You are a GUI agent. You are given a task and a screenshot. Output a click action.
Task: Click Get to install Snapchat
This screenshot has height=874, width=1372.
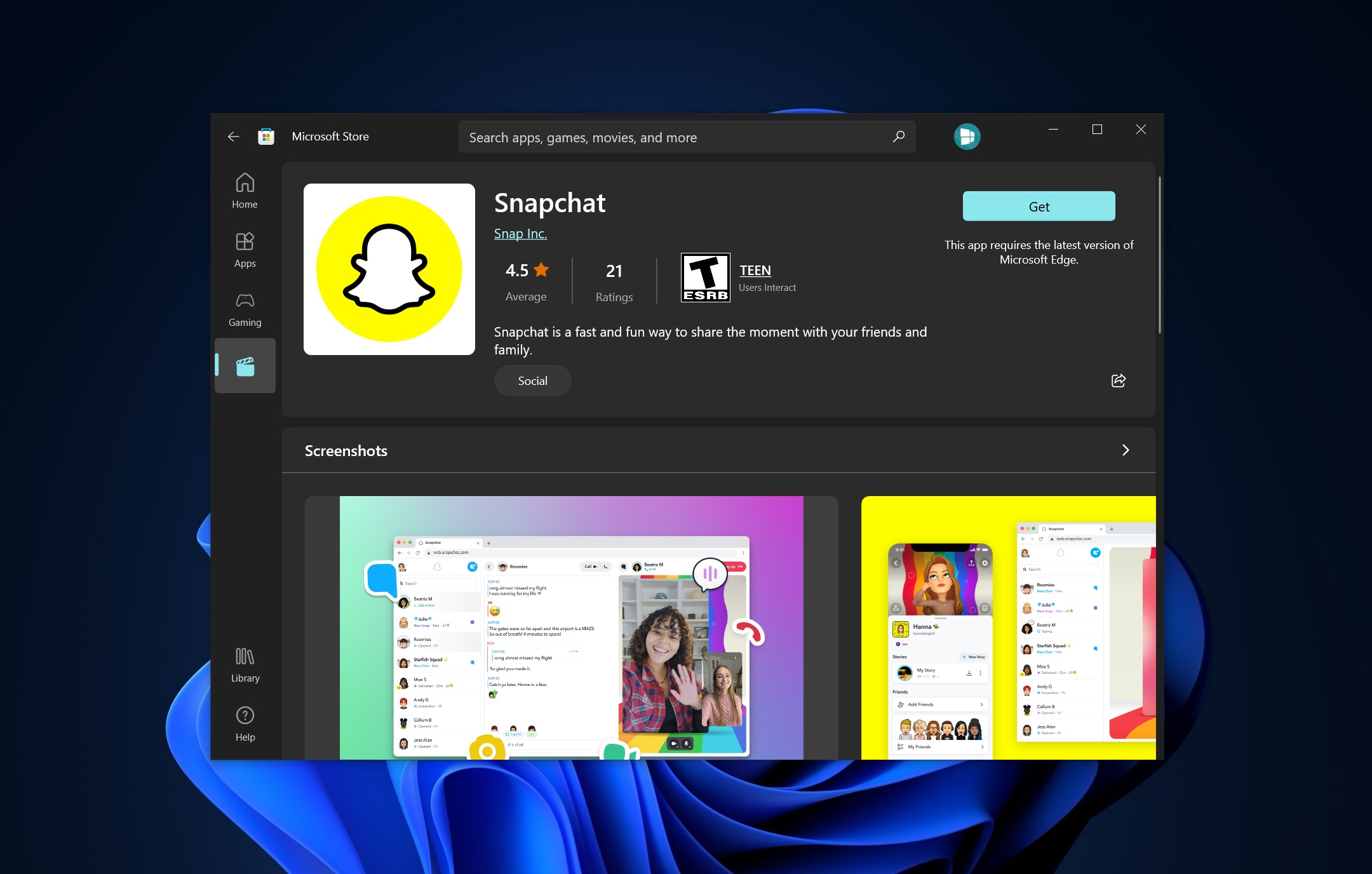(1039, 206)
